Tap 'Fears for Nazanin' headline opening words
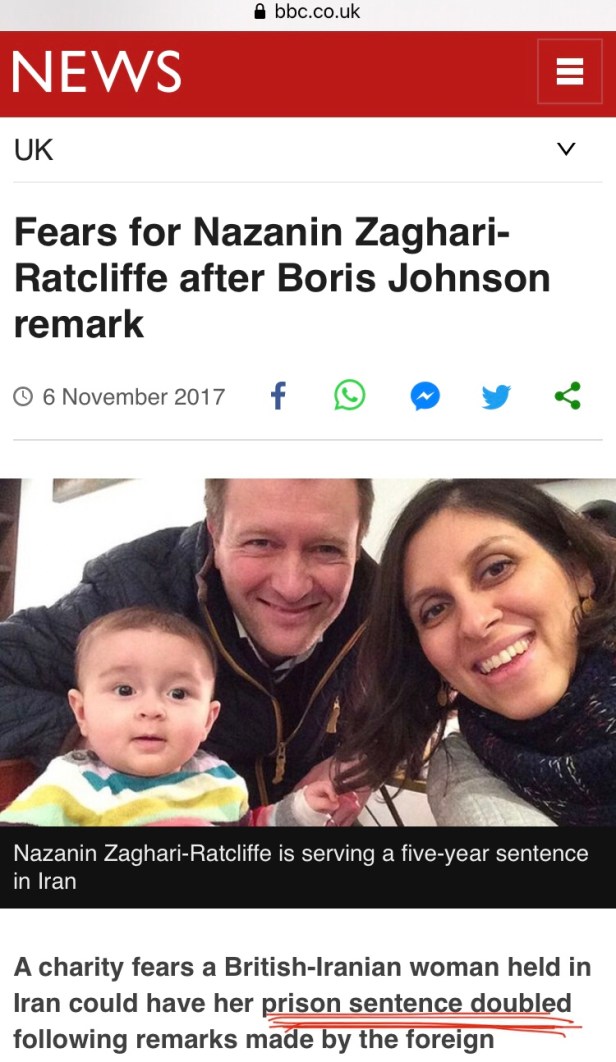Image resolution: width=616 pixels, height=1062 pixels. click(178, 232)
